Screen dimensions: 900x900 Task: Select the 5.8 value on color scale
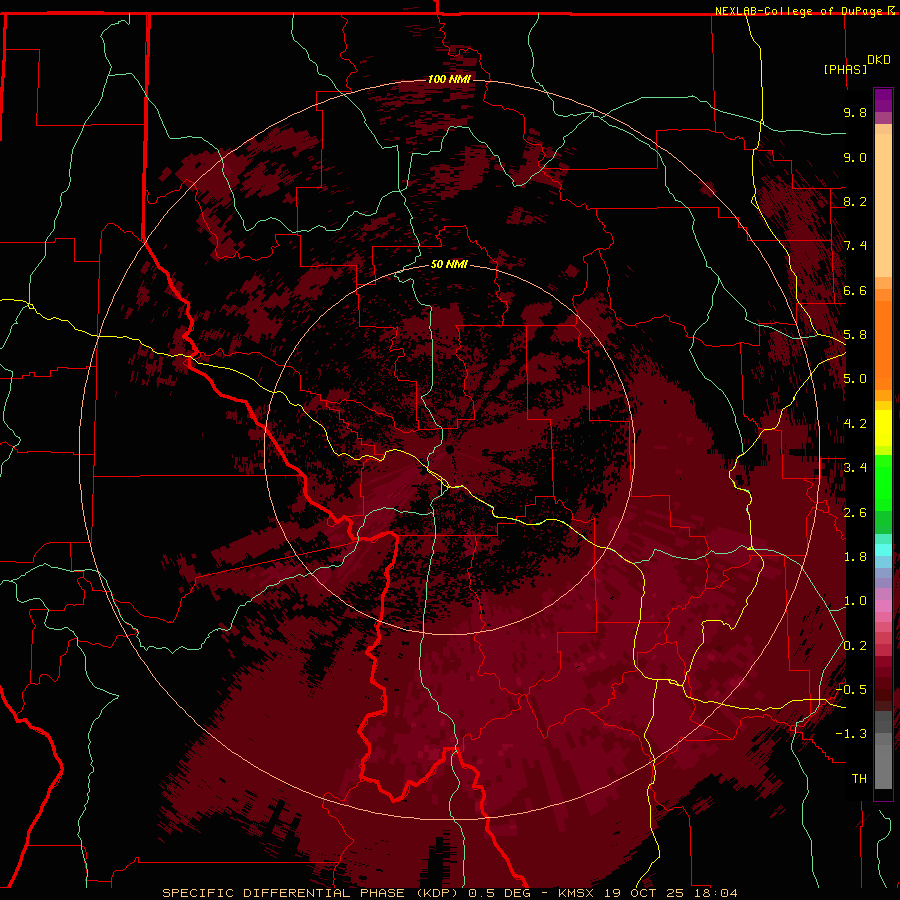point(855,335)
